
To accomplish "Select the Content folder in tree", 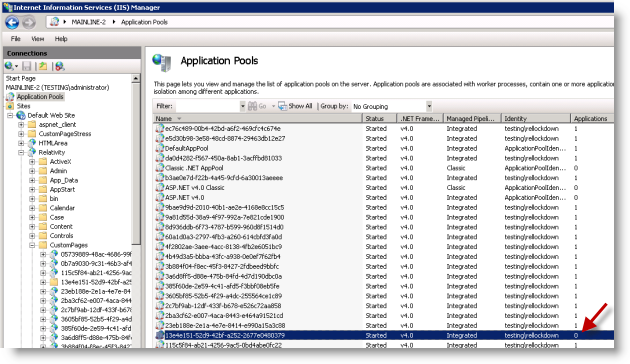I will coord(61,227).
